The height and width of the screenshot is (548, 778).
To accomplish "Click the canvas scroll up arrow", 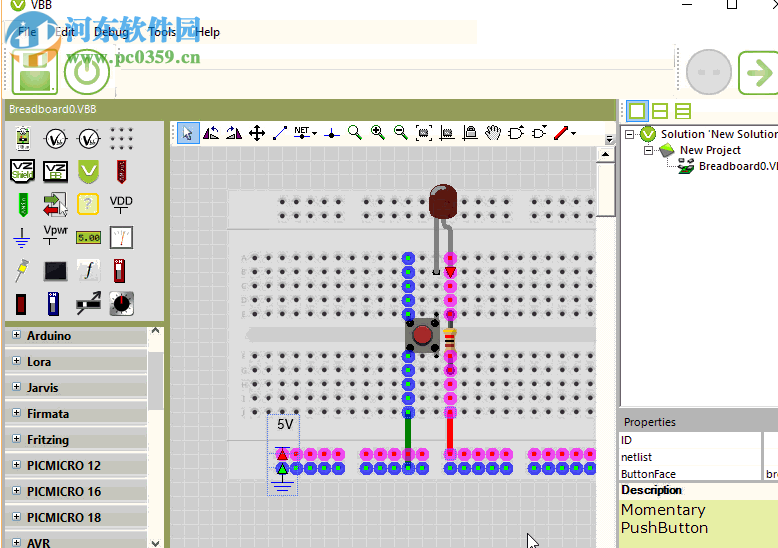I will pos(605,154).
